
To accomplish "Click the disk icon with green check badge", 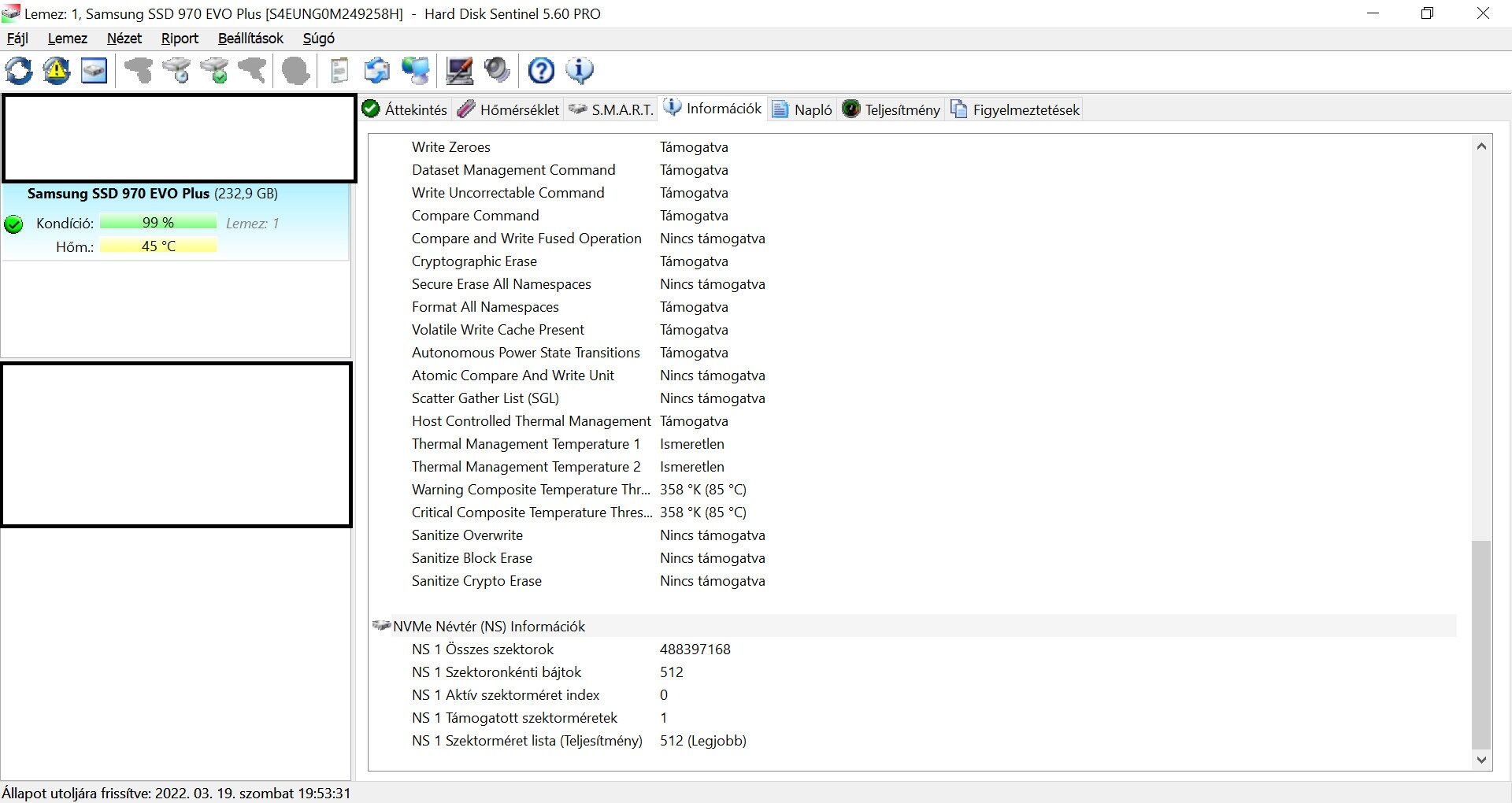I will (214, 71).
